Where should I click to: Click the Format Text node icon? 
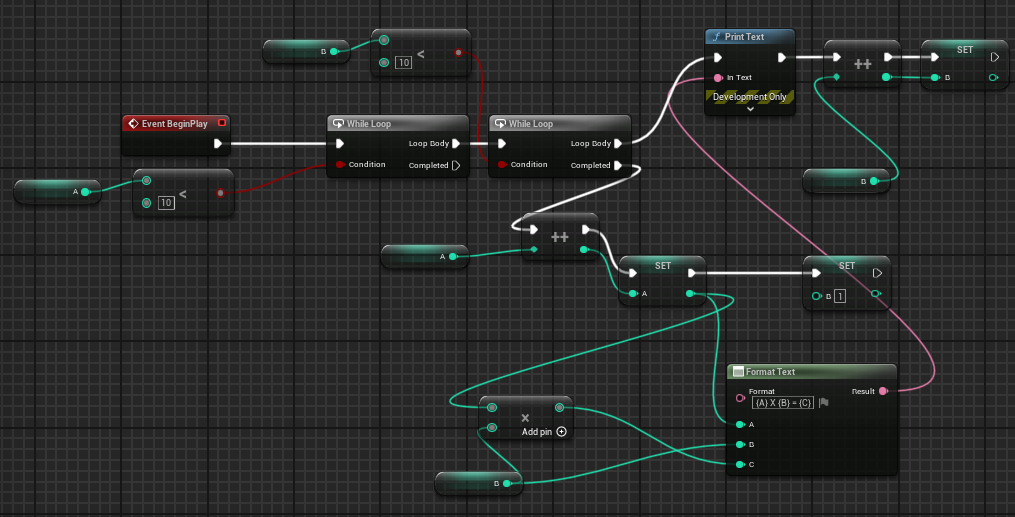pyautogui.click(x=738, y=372)
